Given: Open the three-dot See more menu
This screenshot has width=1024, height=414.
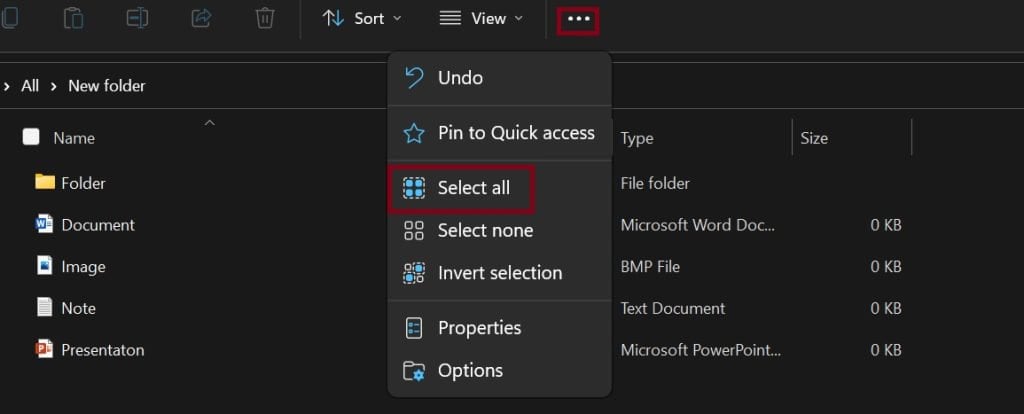Looking at the screenshot, I should (578, 19).
